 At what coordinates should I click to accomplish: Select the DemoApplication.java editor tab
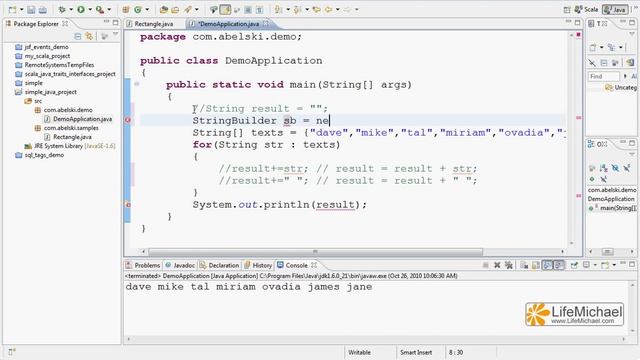tap(229, 24)
